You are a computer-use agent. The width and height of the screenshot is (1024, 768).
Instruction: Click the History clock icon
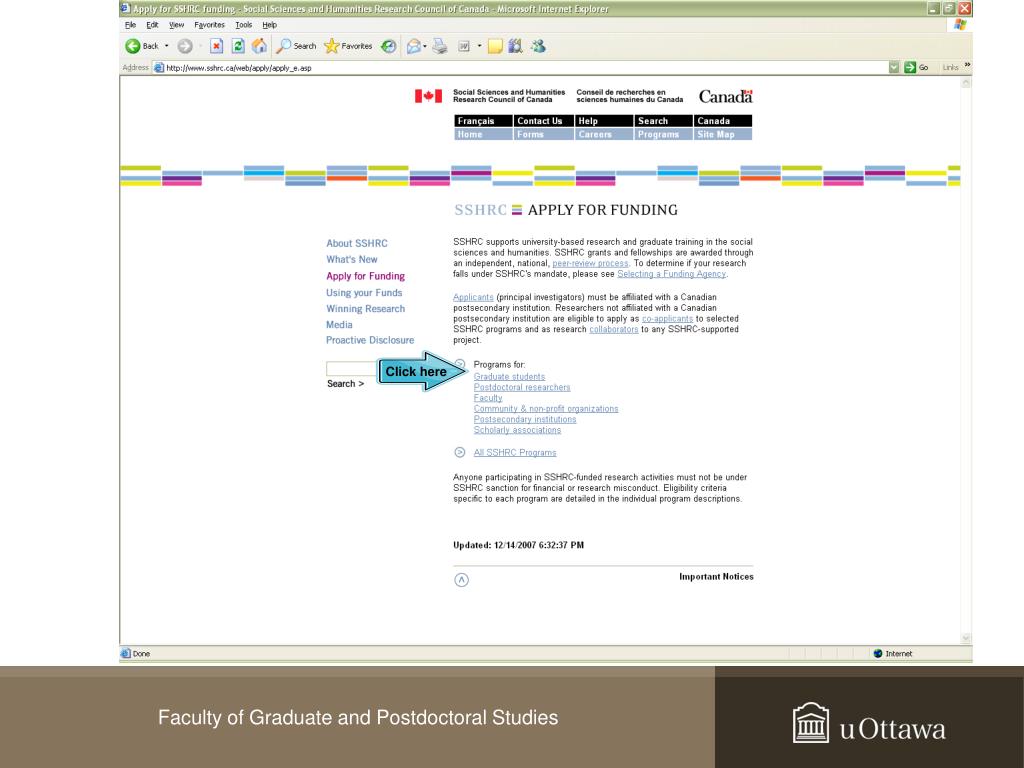(x=389, y=46)
